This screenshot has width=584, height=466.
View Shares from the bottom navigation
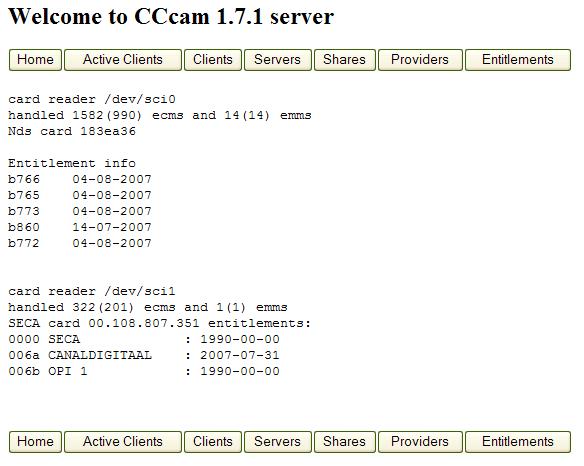[x=345, y=442]
